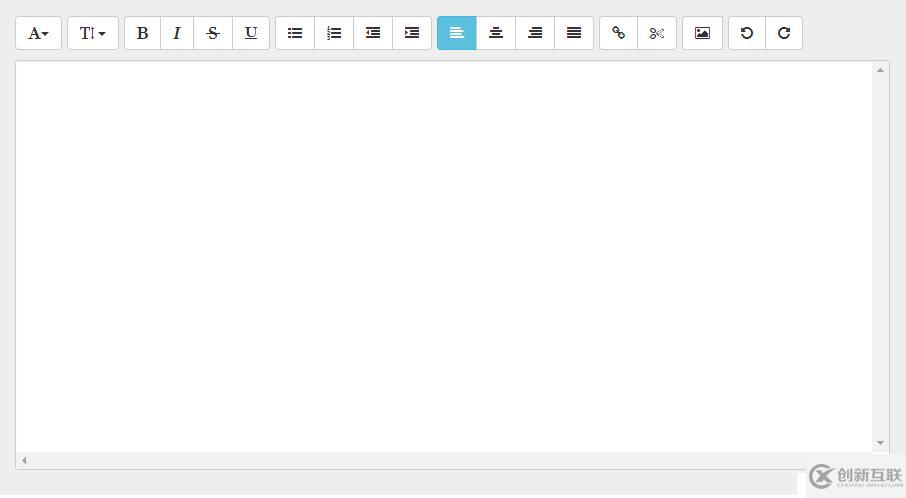Insert a bulleted list

point(295,34)
